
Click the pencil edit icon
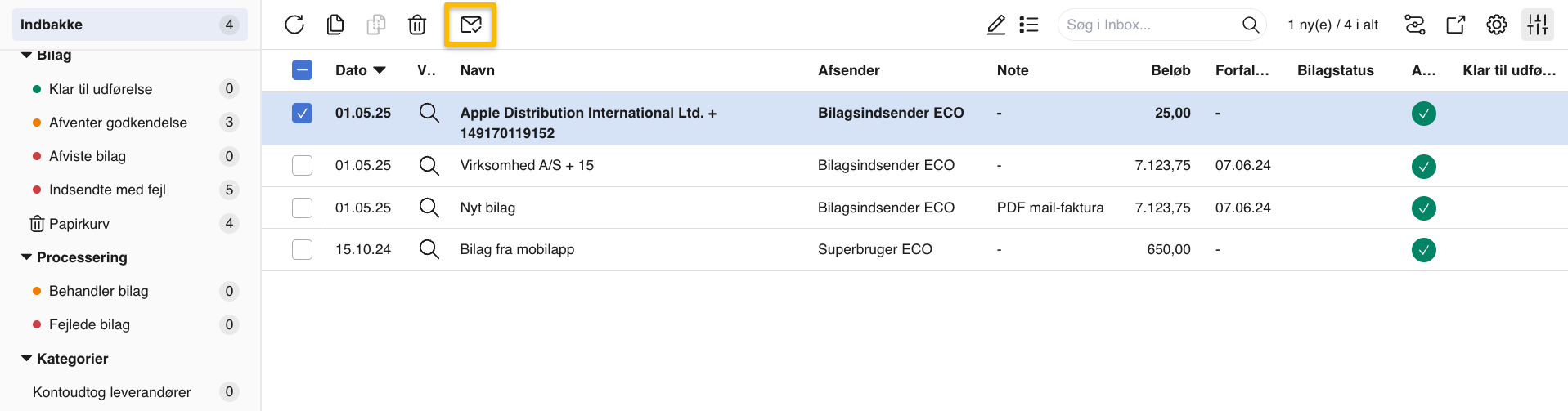tap(996, 25)
